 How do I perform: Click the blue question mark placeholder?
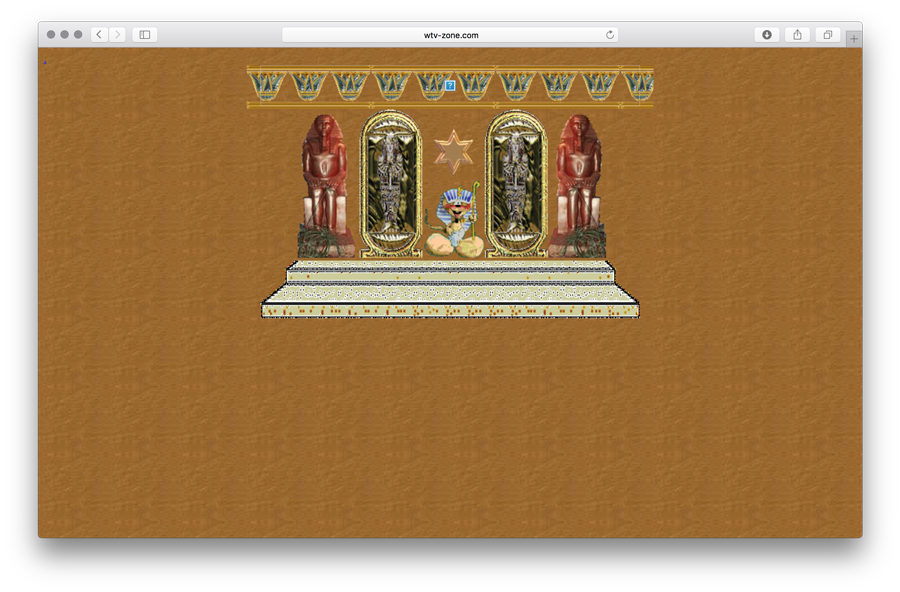pos(450,85)
